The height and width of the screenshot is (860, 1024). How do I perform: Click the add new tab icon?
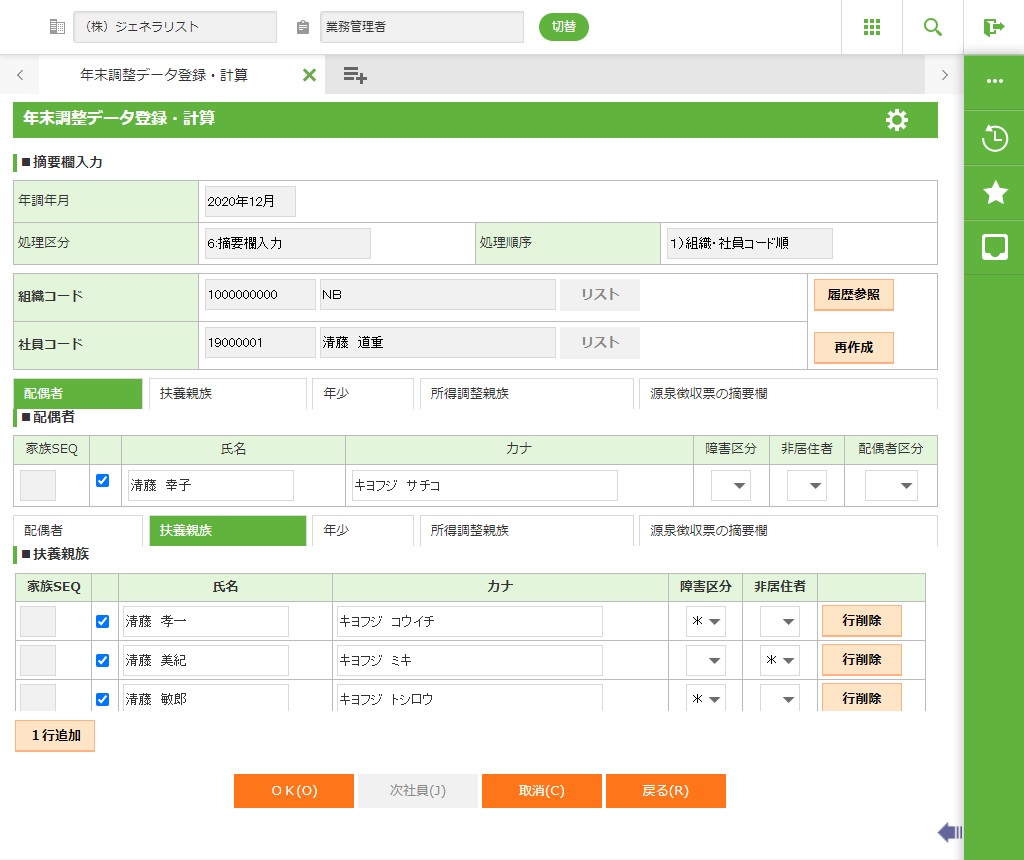(x=355, y=75)
